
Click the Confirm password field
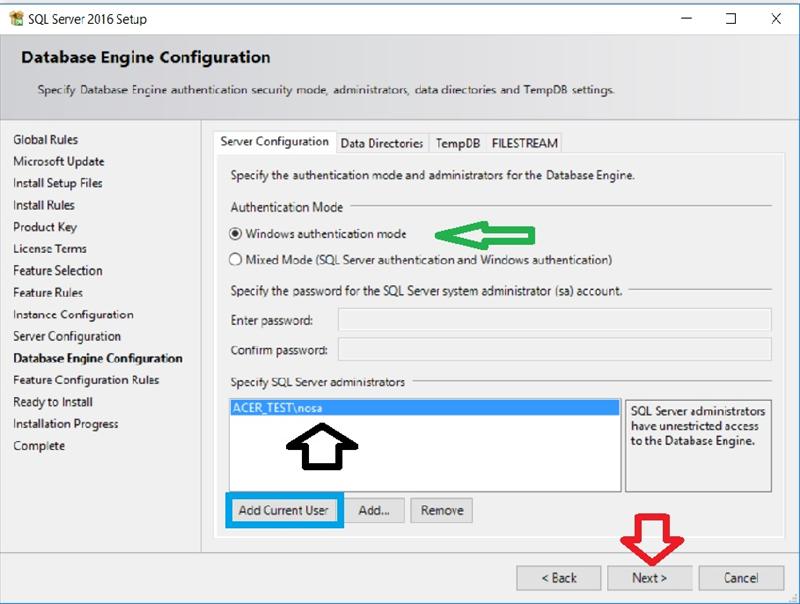point(554,350)
